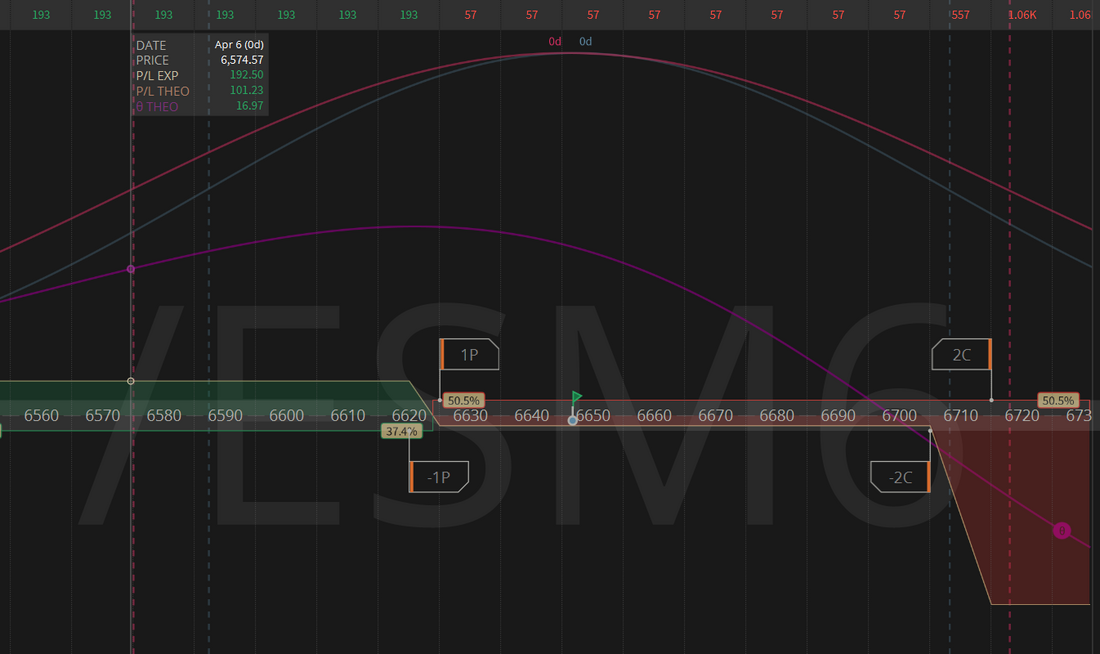Click the 6650 price on the axis

[593, 415]
